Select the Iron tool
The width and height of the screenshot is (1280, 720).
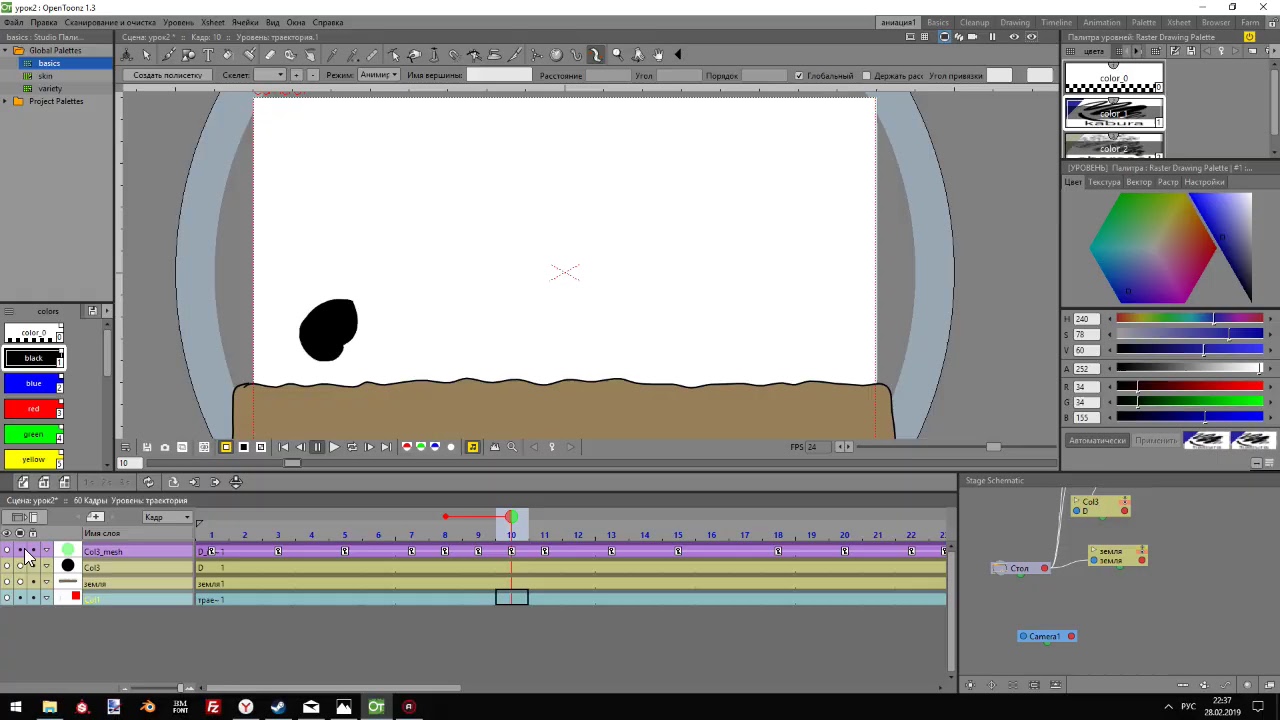494,55
